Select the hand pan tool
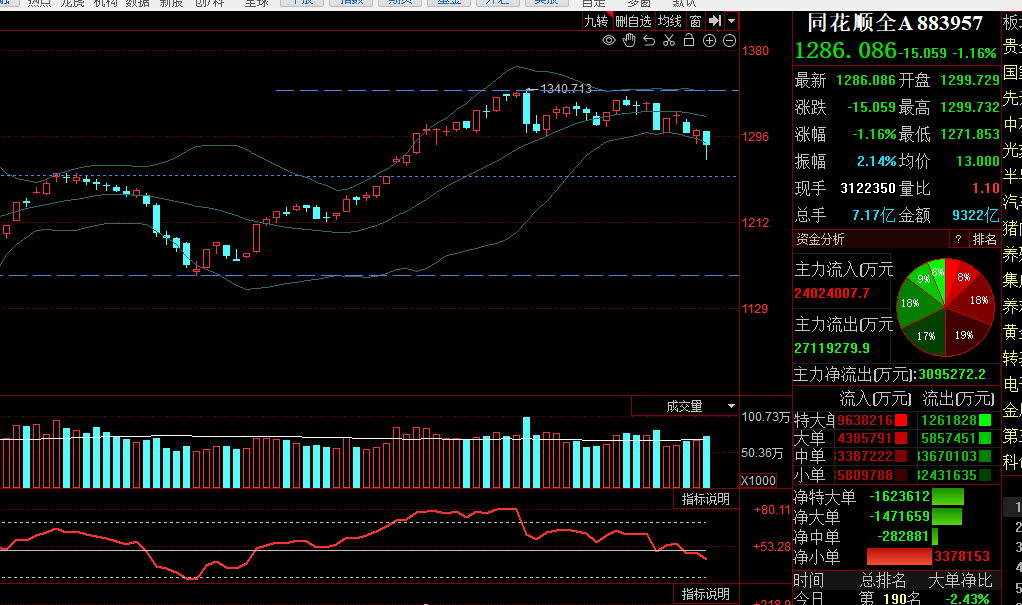 point(629,40)
